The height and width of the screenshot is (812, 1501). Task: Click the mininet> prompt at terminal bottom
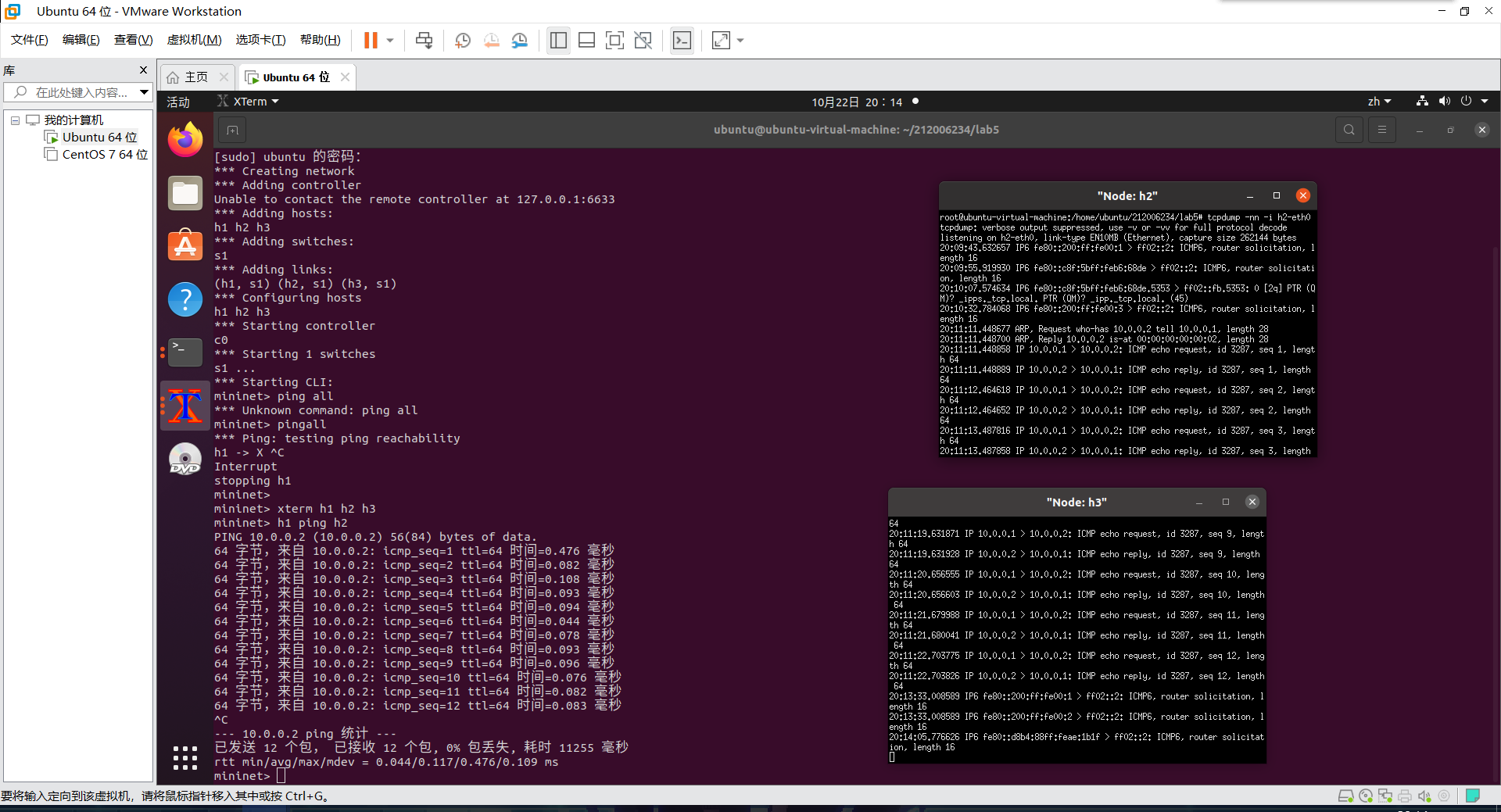pos(242,776)
